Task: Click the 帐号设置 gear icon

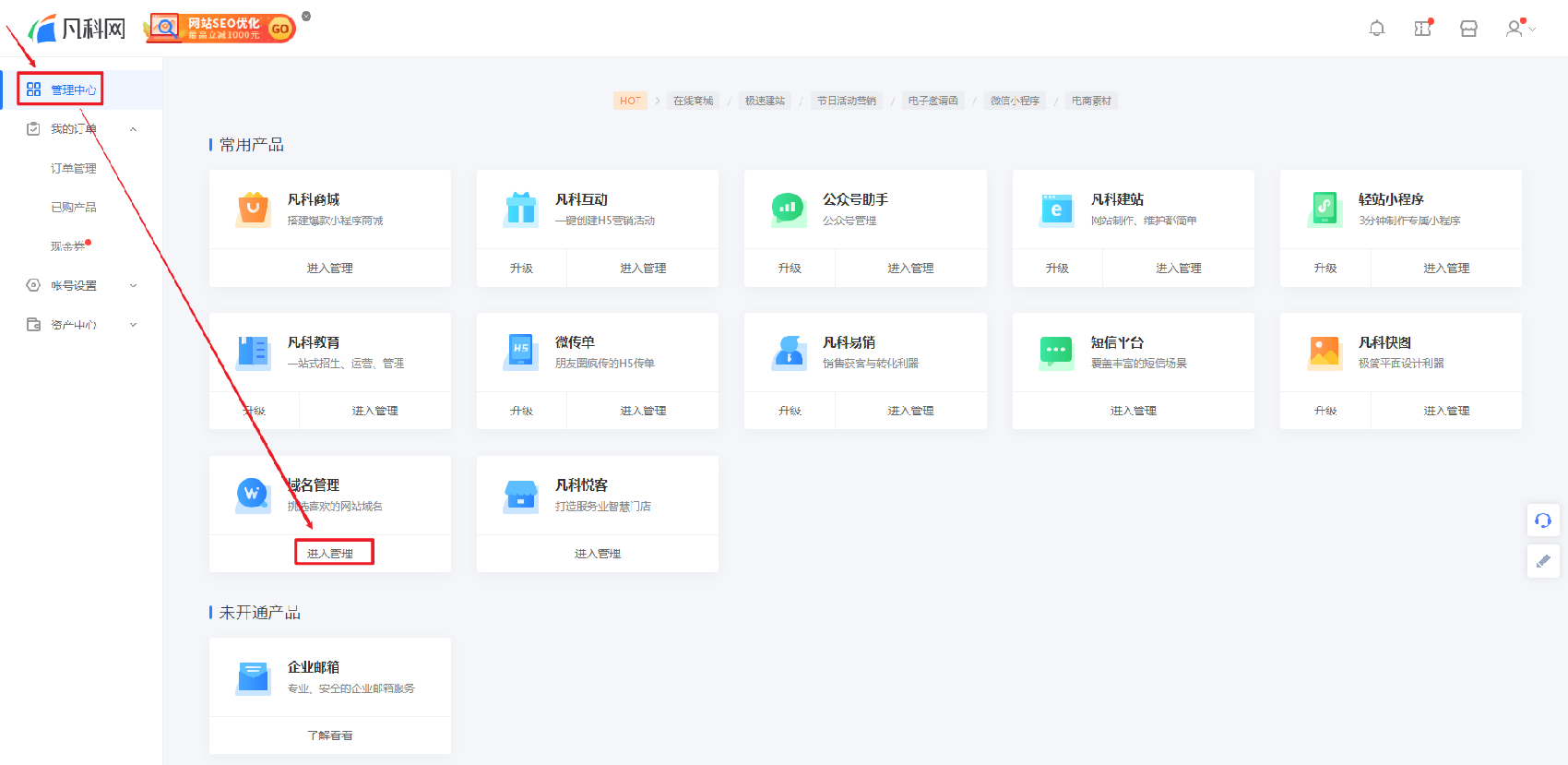Action: pyautogui.click(x=33, y=285)
